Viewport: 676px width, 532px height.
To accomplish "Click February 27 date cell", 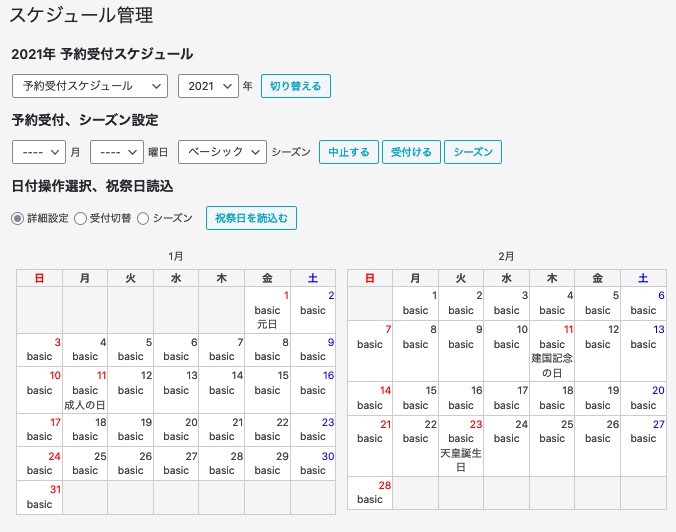I will click(x=643, y=446).
